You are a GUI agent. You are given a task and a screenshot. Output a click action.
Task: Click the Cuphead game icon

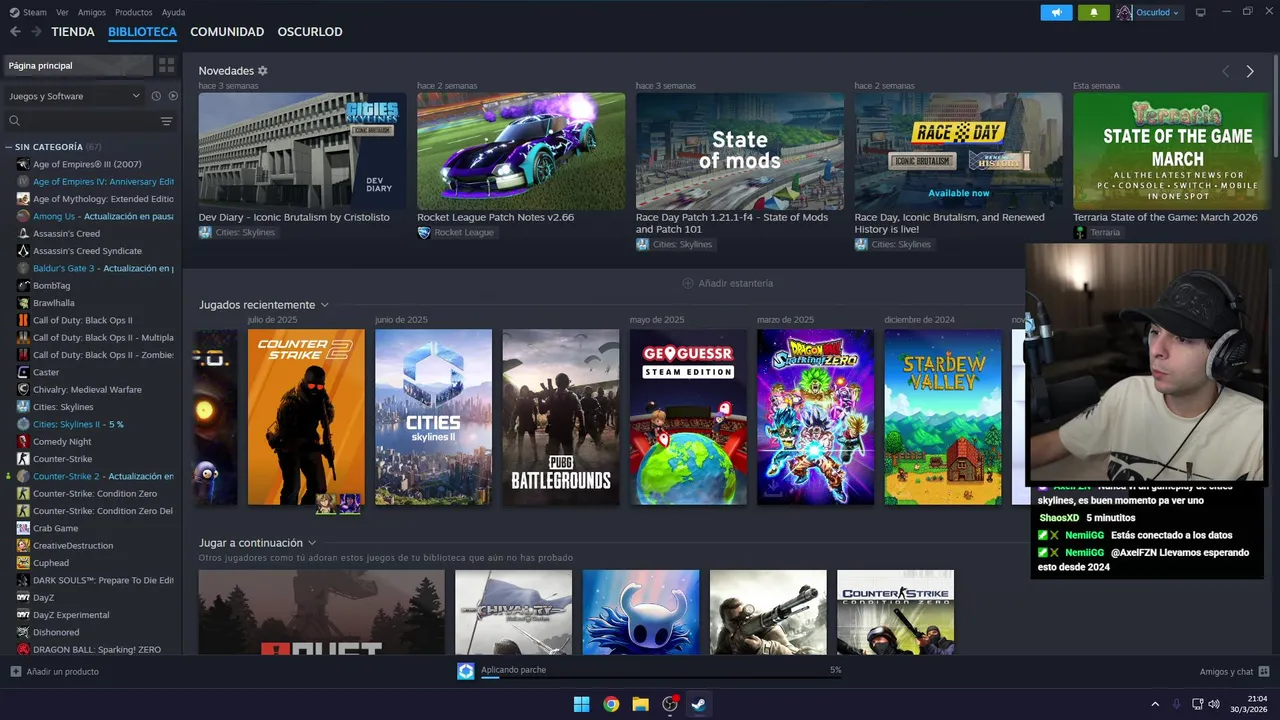24,563
